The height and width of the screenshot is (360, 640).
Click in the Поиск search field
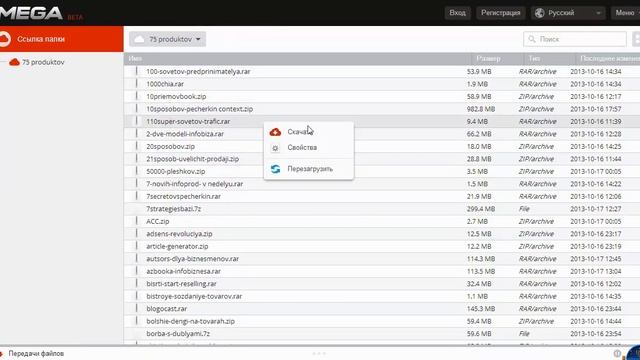click(x=575, y=39)
